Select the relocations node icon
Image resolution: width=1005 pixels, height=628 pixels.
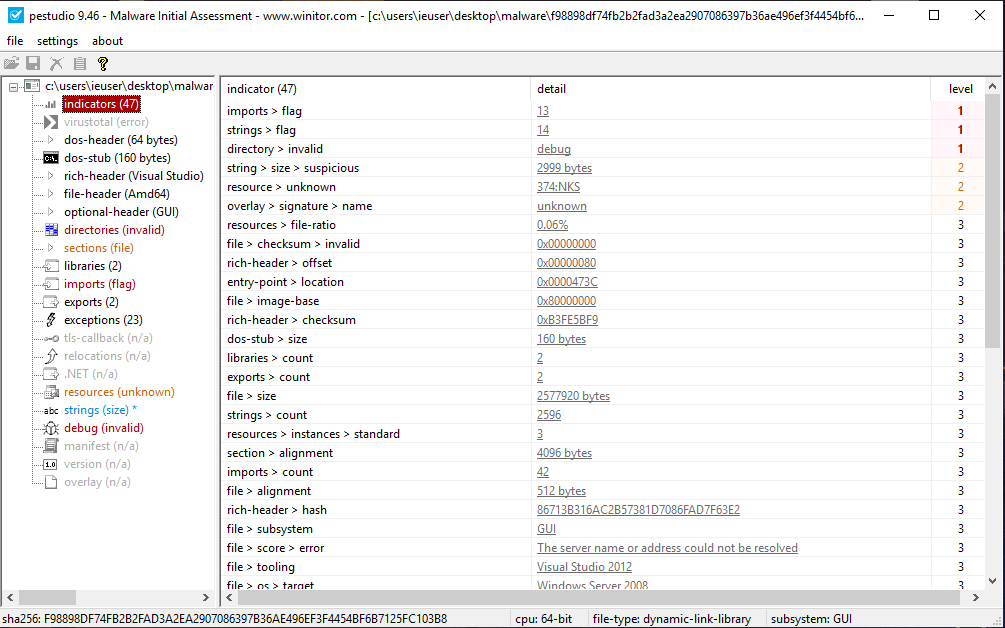pyautogui.click(x=51, y=356)
